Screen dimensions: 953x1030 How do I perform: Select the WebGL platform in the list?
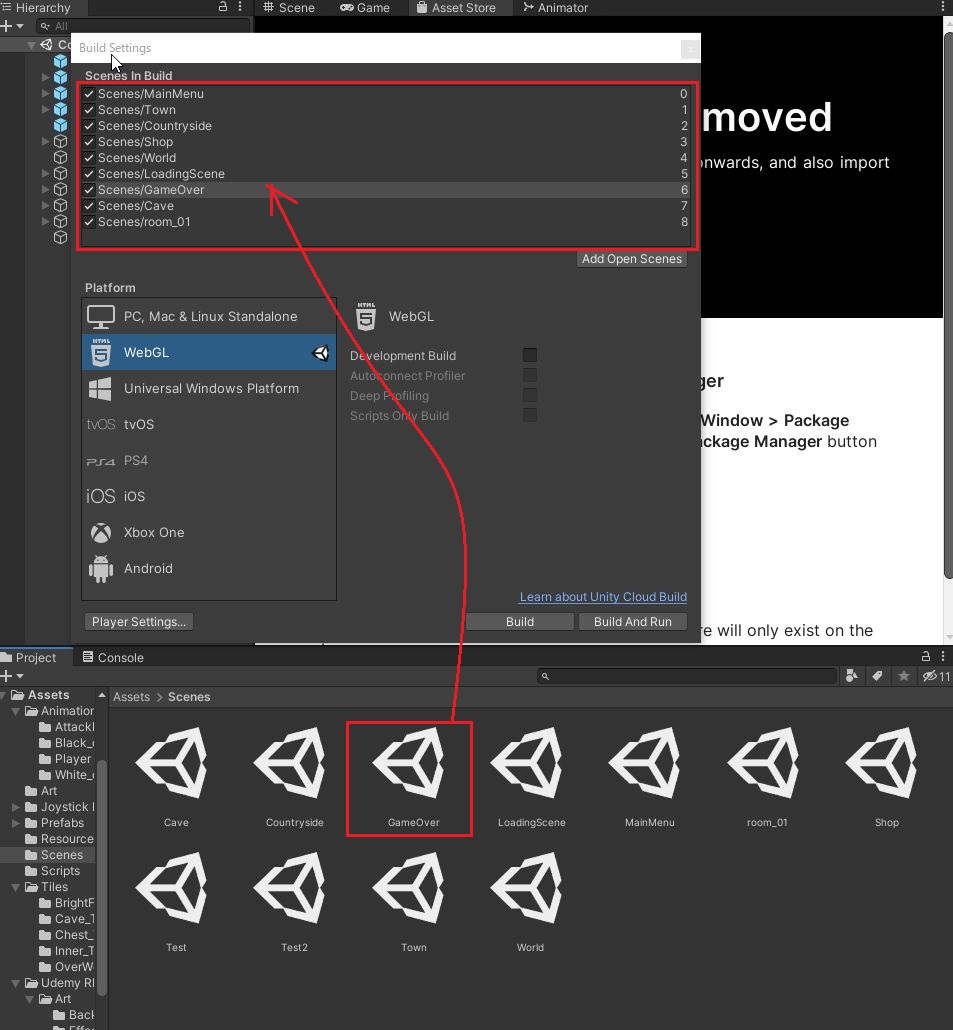click(209, 352)
